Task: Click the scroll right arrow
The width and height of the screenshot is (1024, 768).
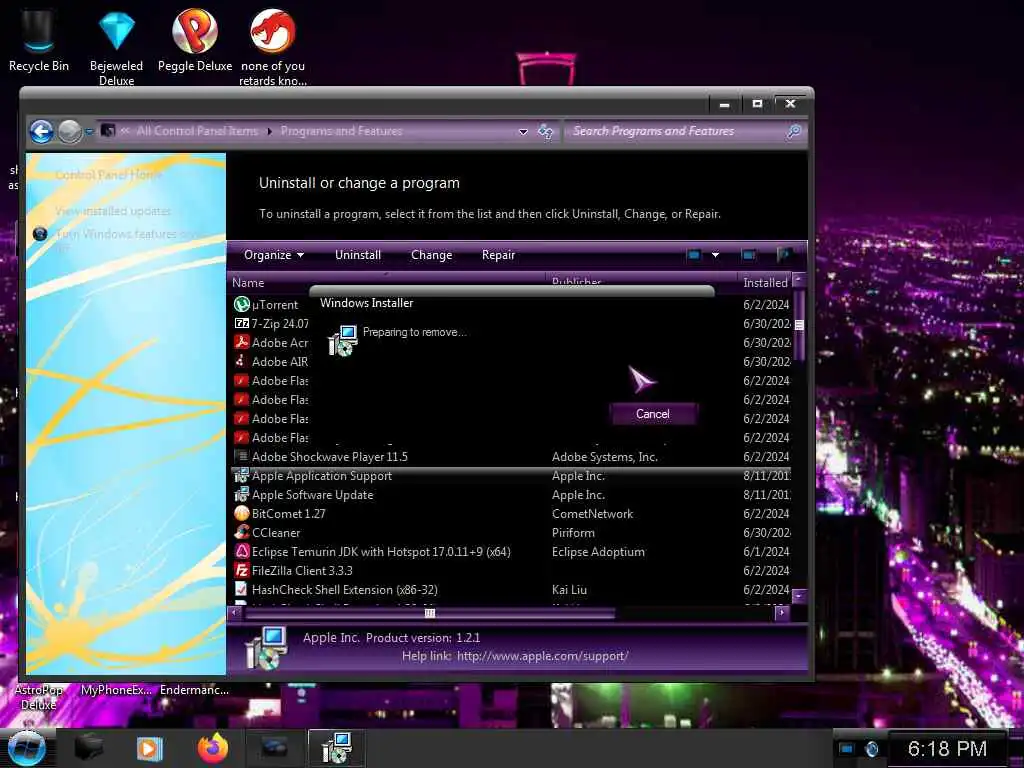Action: click(x=781, y=613)
